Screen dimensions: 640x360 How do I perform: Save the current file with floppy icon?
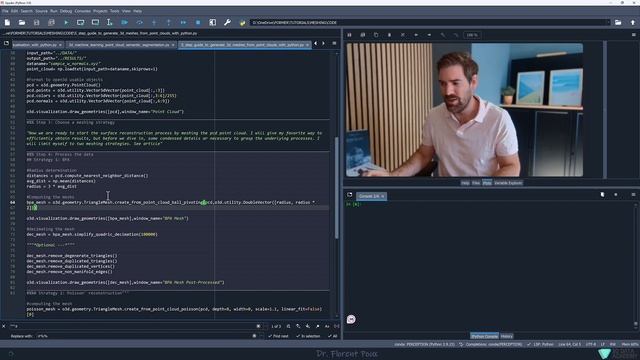pyautogui.click(x=37, y=22)
